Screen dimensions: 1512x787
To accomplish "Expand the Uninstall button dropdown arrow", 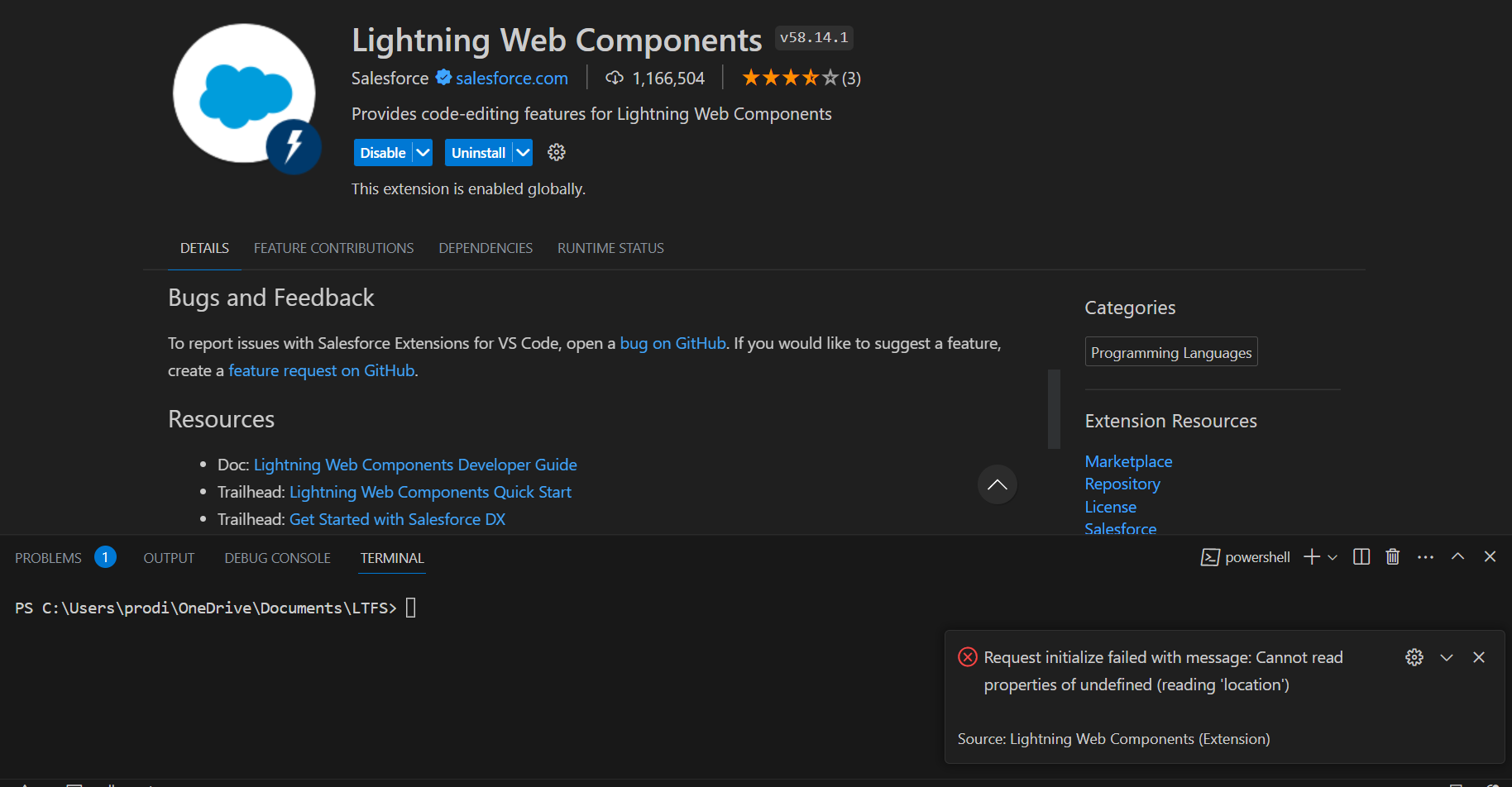I will point(522,152).
